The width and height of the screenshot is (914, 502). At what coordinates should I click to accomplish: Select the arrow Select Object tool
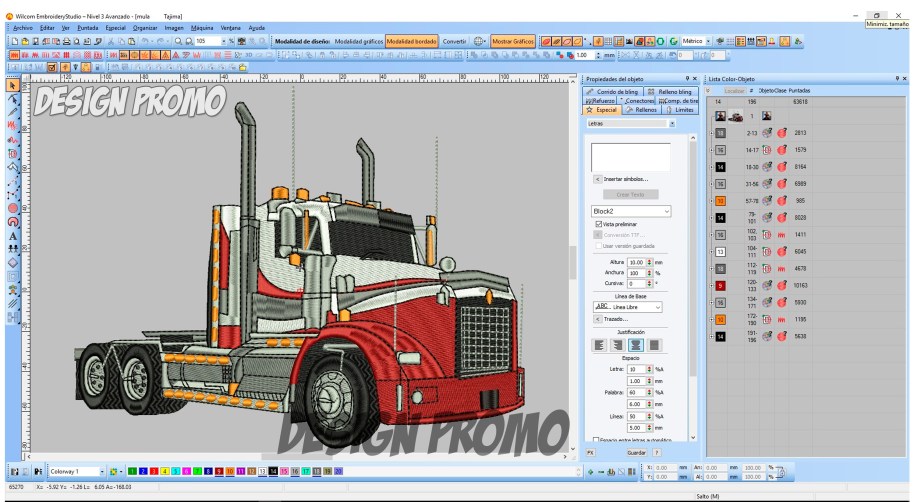[x=13, y=86]
